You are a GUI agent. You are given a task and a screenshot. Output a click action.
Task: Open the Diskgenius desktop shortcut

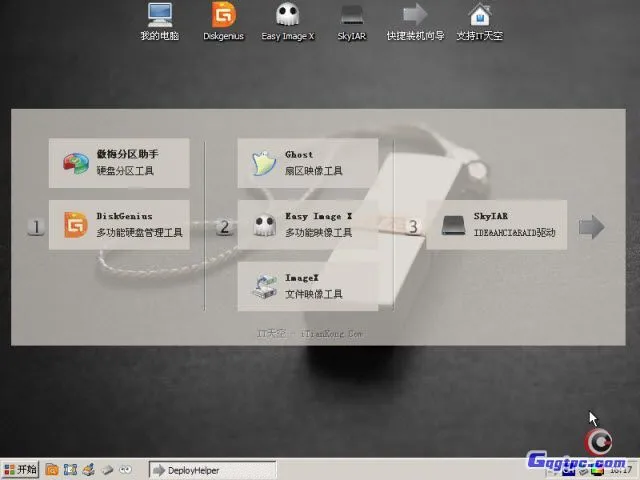coord(223,21)
